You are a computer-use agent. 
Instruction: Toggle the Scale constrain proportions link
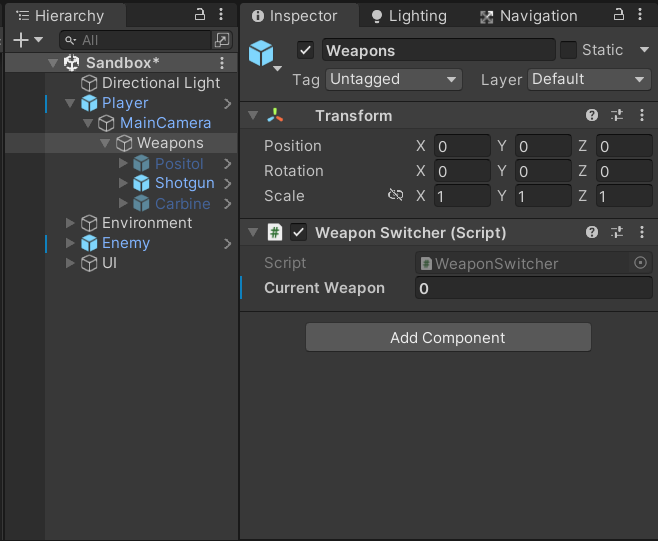coord(395,195)
